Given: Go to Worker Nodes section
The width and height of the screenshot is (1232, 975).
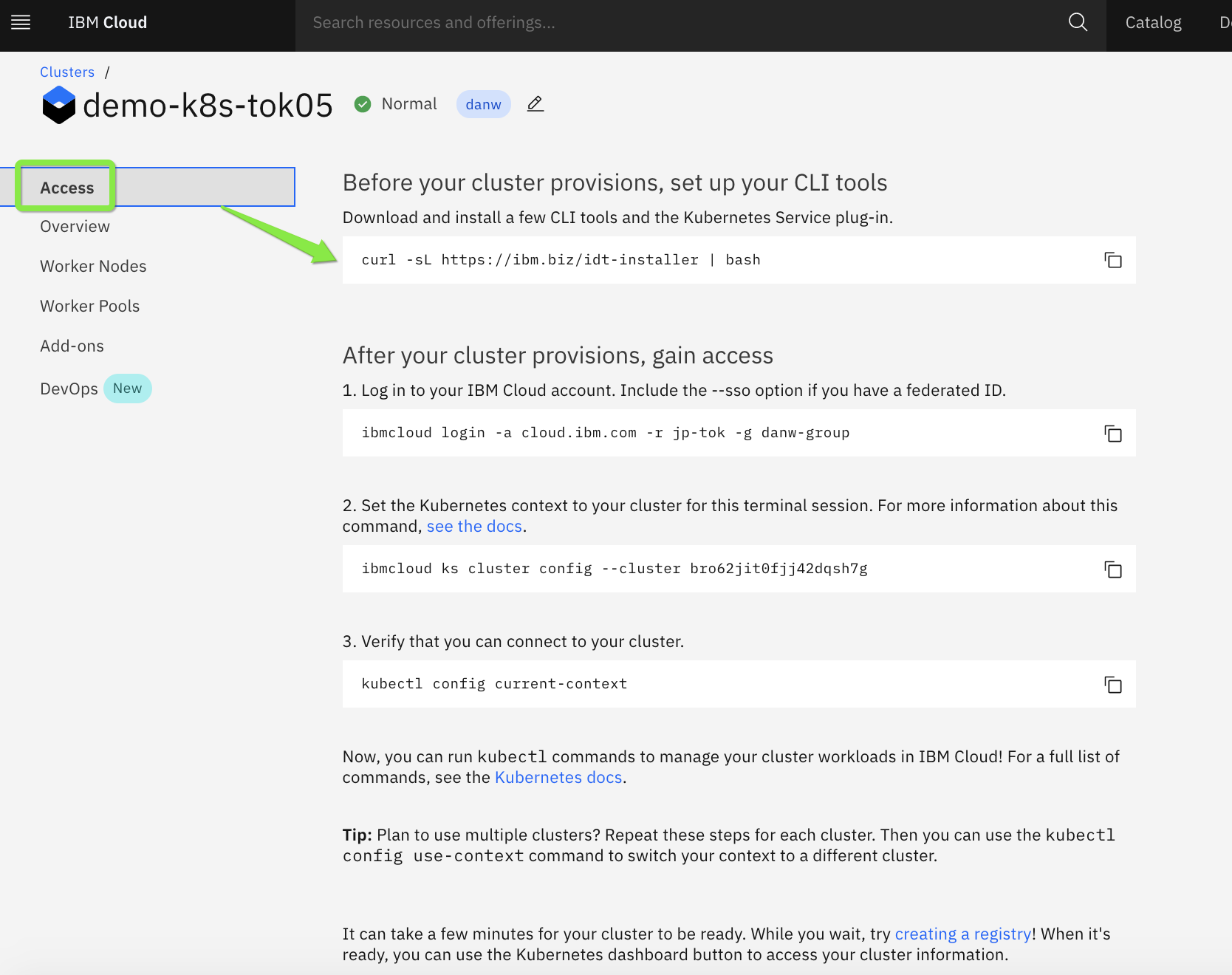Looking at the screenshot, I should [93, 267].
